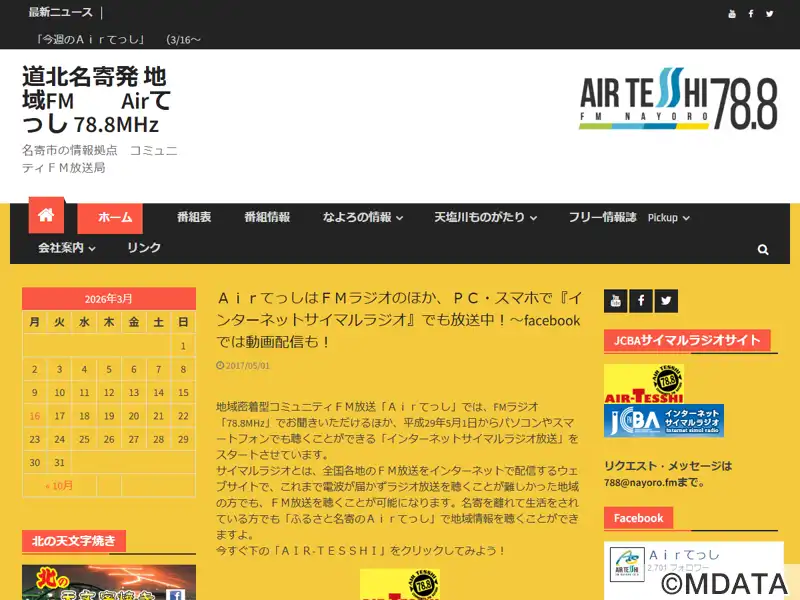This screenshot has width=800, height=600.
Task: Open the 北の天文字焼き image banner
Action: pyautogui.click(x=109, y=582)
